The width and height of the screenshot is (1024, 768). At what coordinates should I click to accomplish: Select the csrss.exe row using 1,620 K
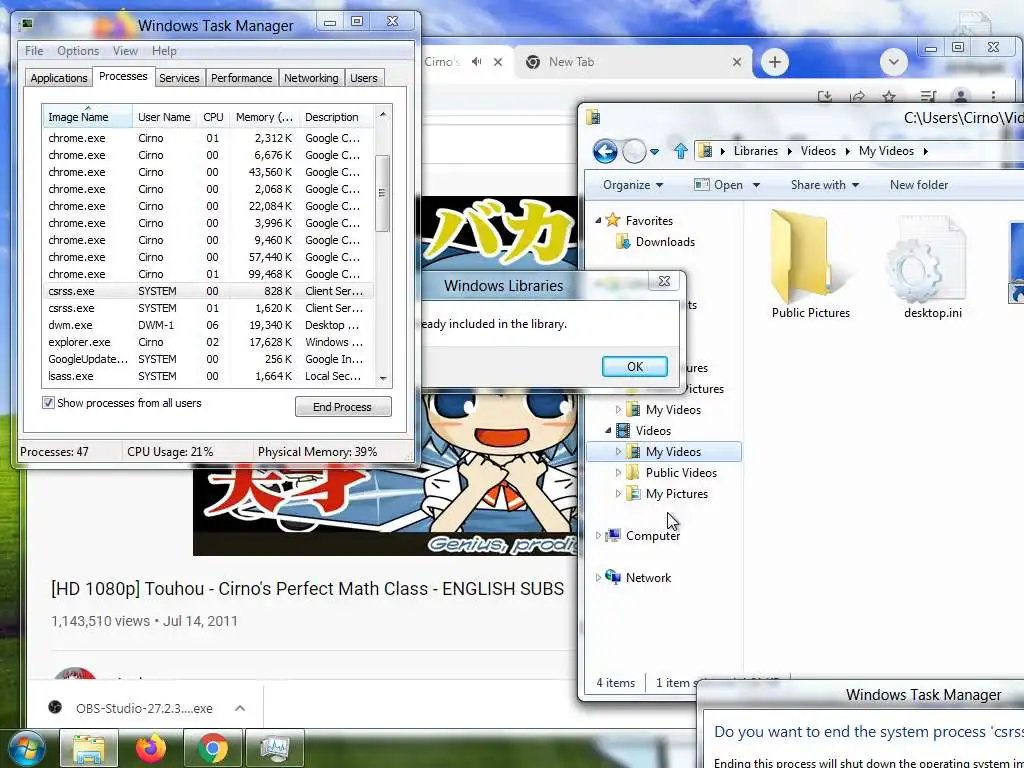(x=208, y=308)
